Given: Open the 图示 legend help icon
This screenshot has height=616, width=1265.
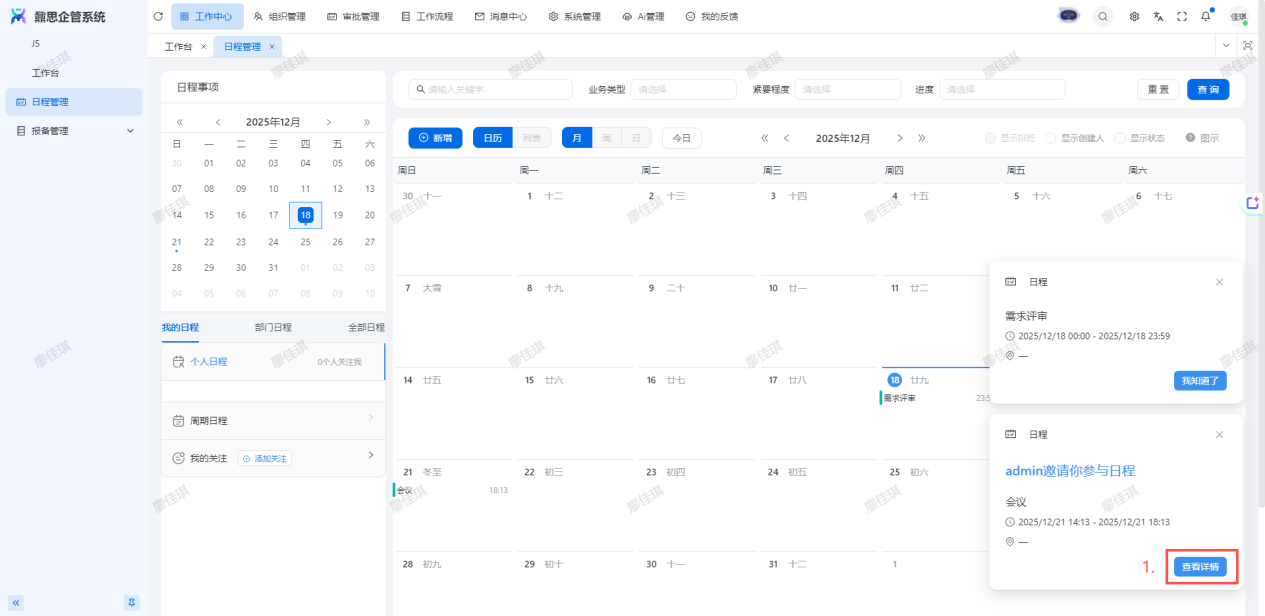Looking at the screenshot, I should [1190, 138].
